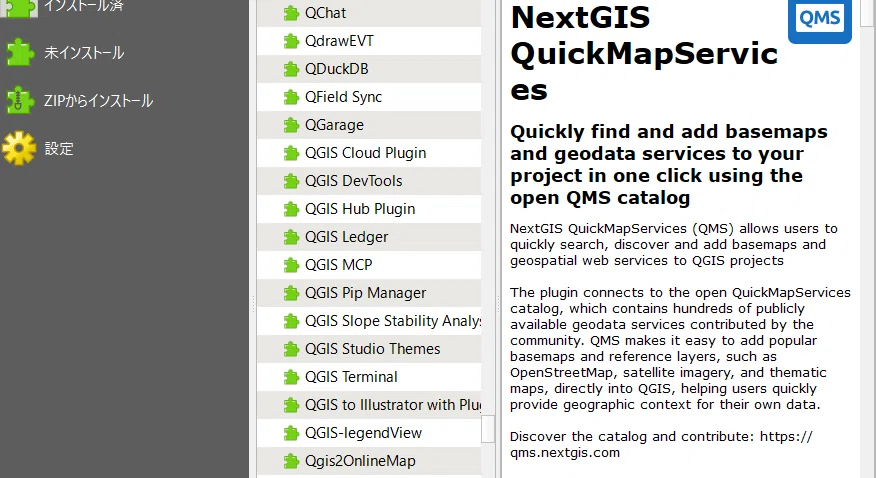The width and height of the screenshot is (876, 478).
Task: Click the plugin icon next to Qgis2OnlineMap
Action: (x=291, y=461)
